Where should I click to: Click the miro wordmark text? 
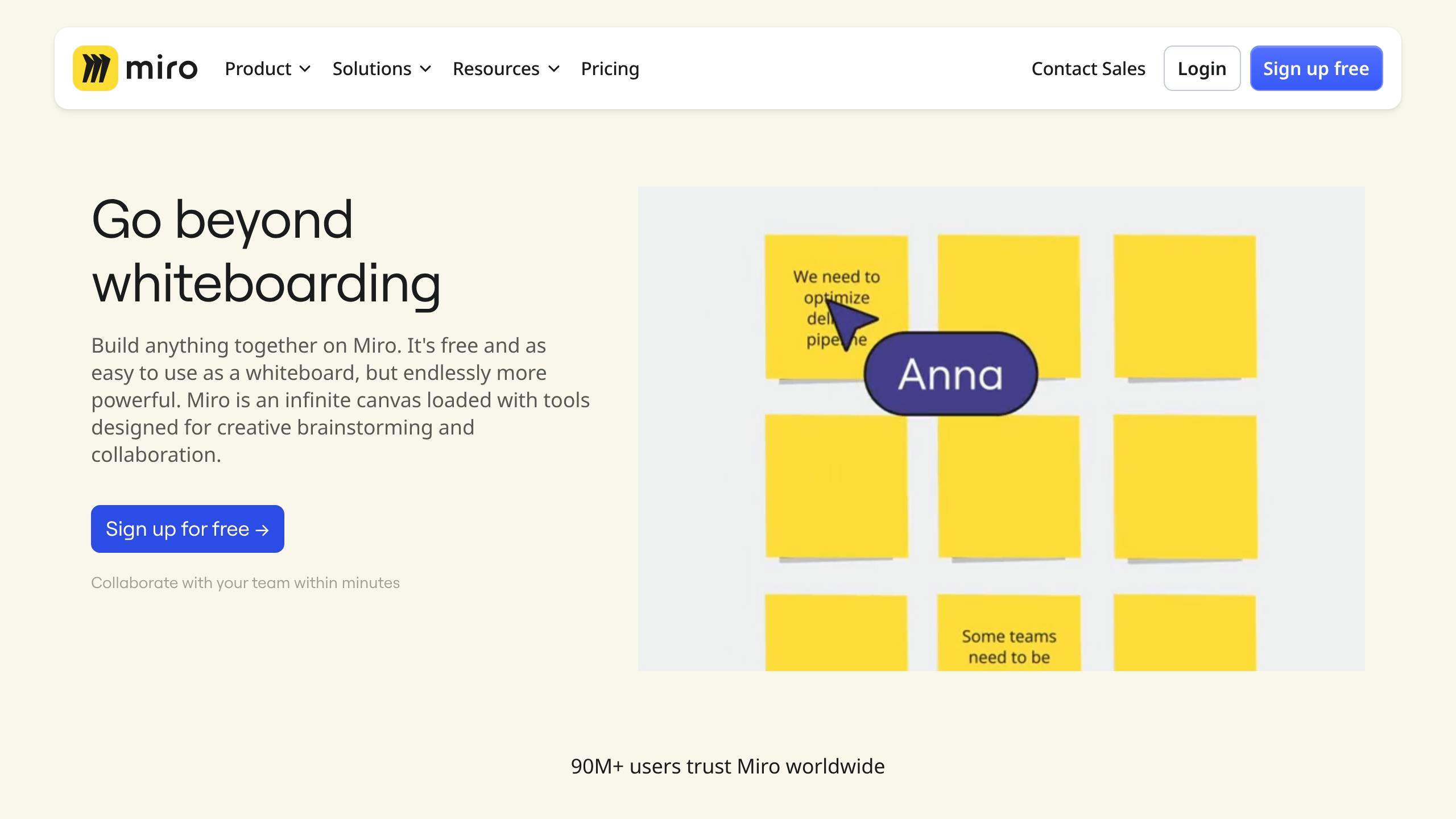pos(162,69)
